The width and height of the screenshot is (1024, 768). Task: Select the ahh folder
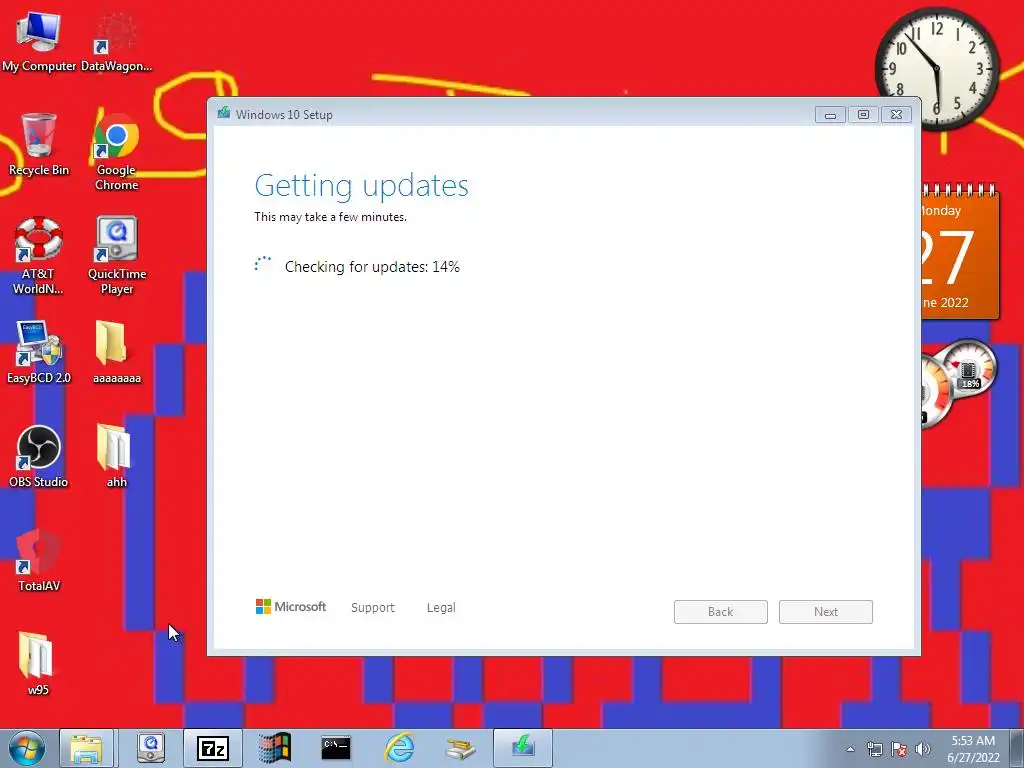click(116, 457)
